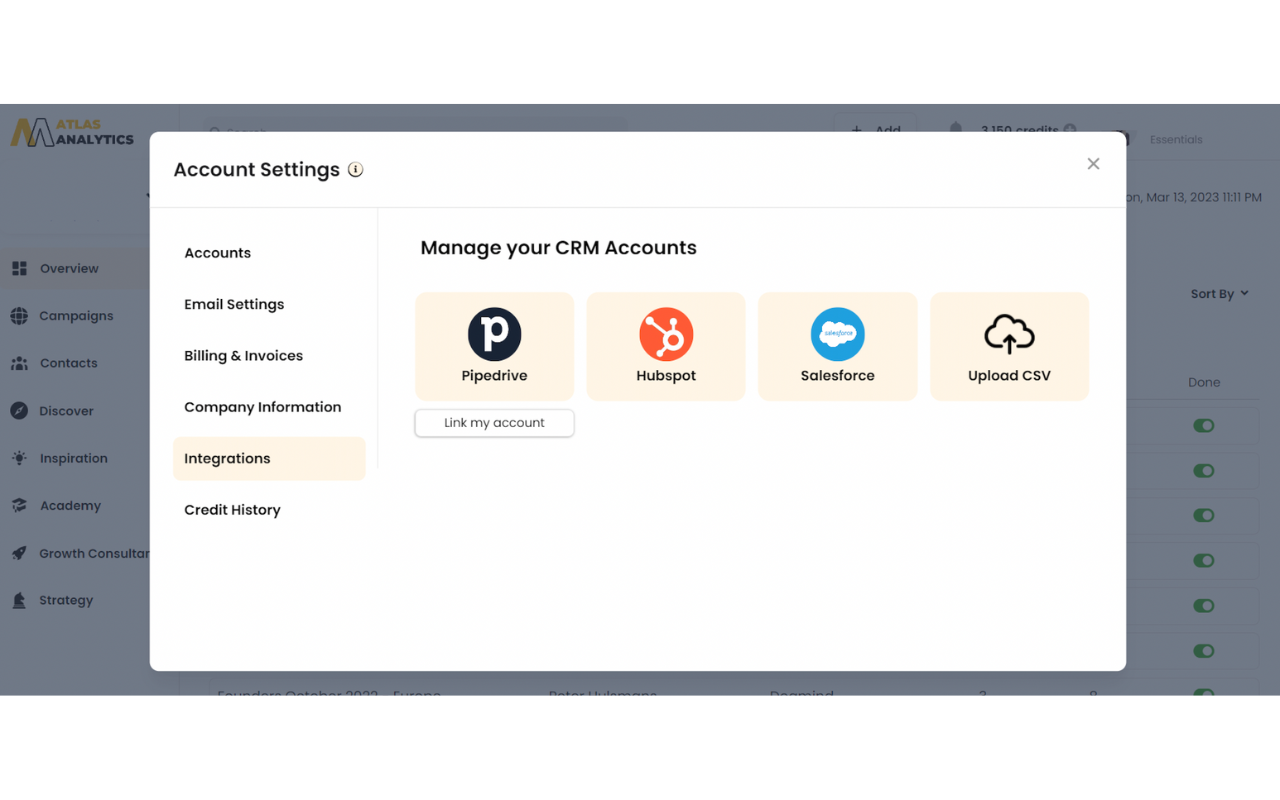Click the Hubspot logo icon
This screenshot has height=800, width=1280.
pos(666,334)
